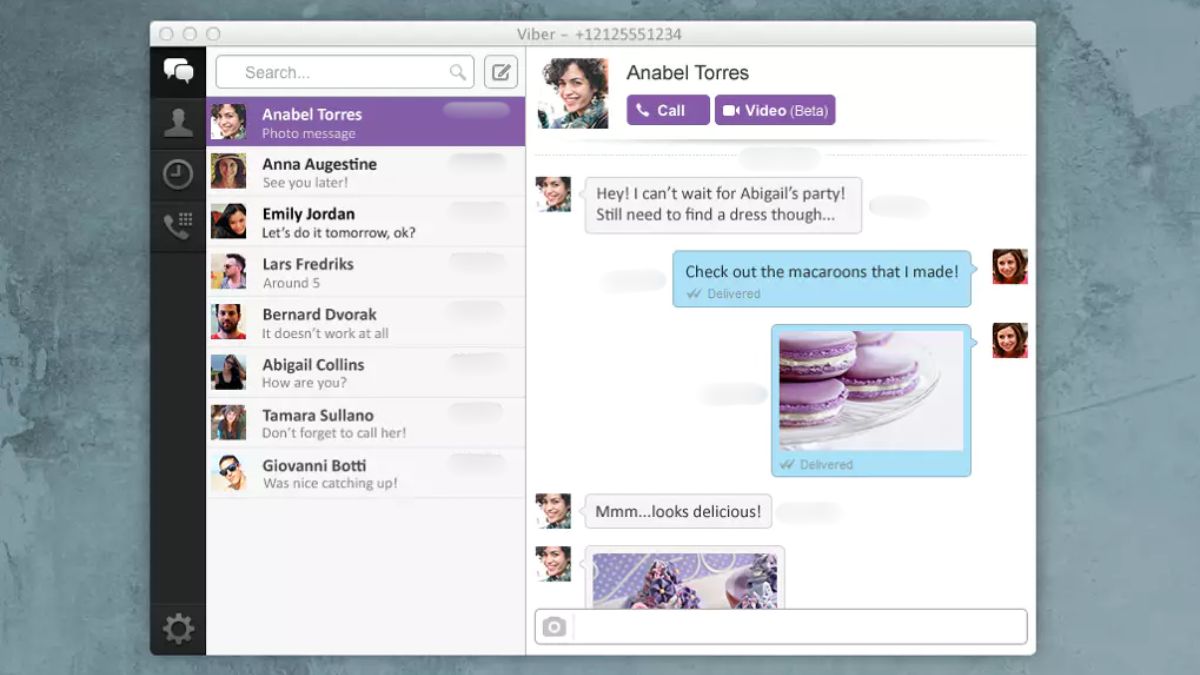The image size is (1200, 675).
Task: Click 'It doesn't work at all' preview
Action: pos(325,333)
